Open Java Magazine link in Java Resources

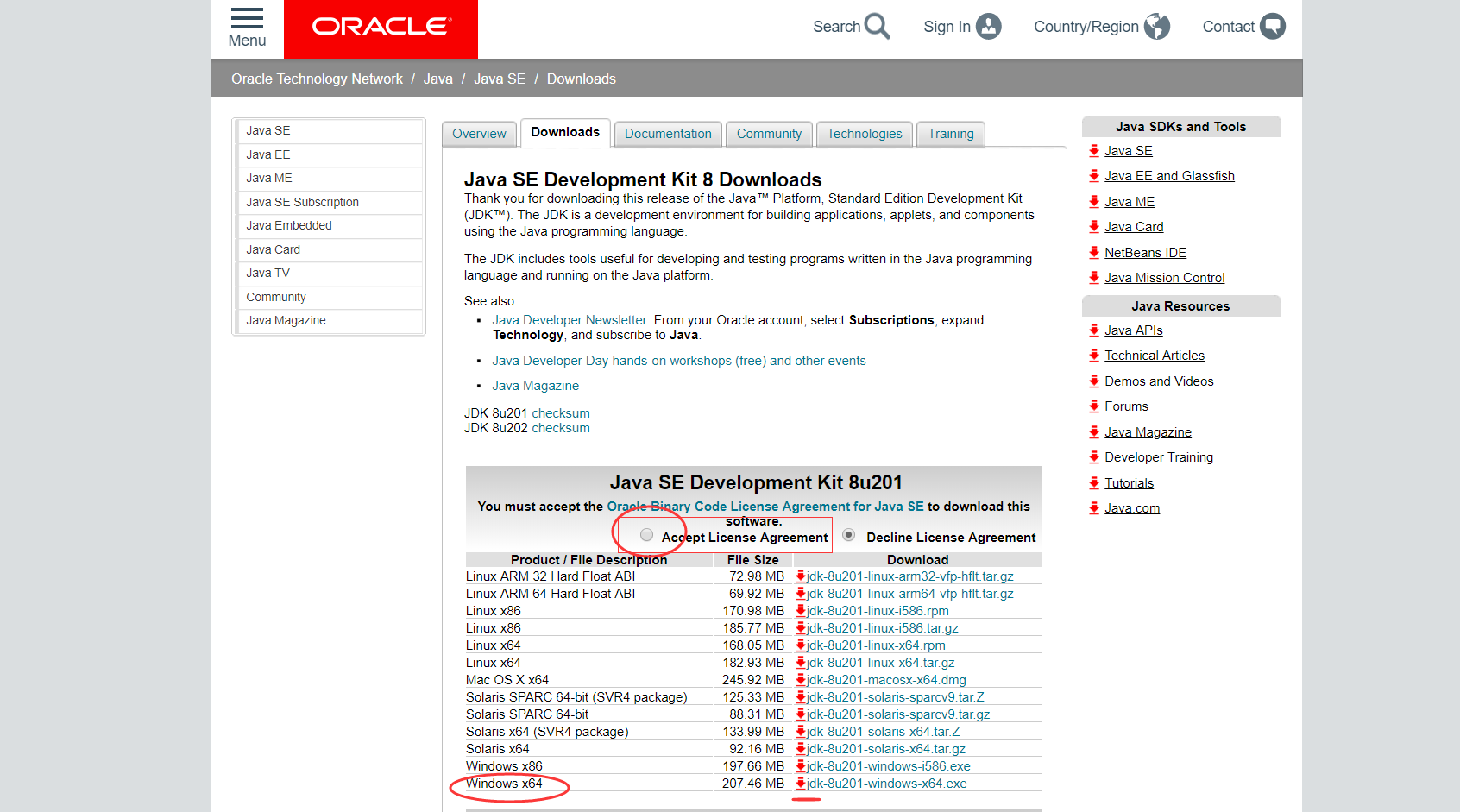click(x=1148, y=431)
